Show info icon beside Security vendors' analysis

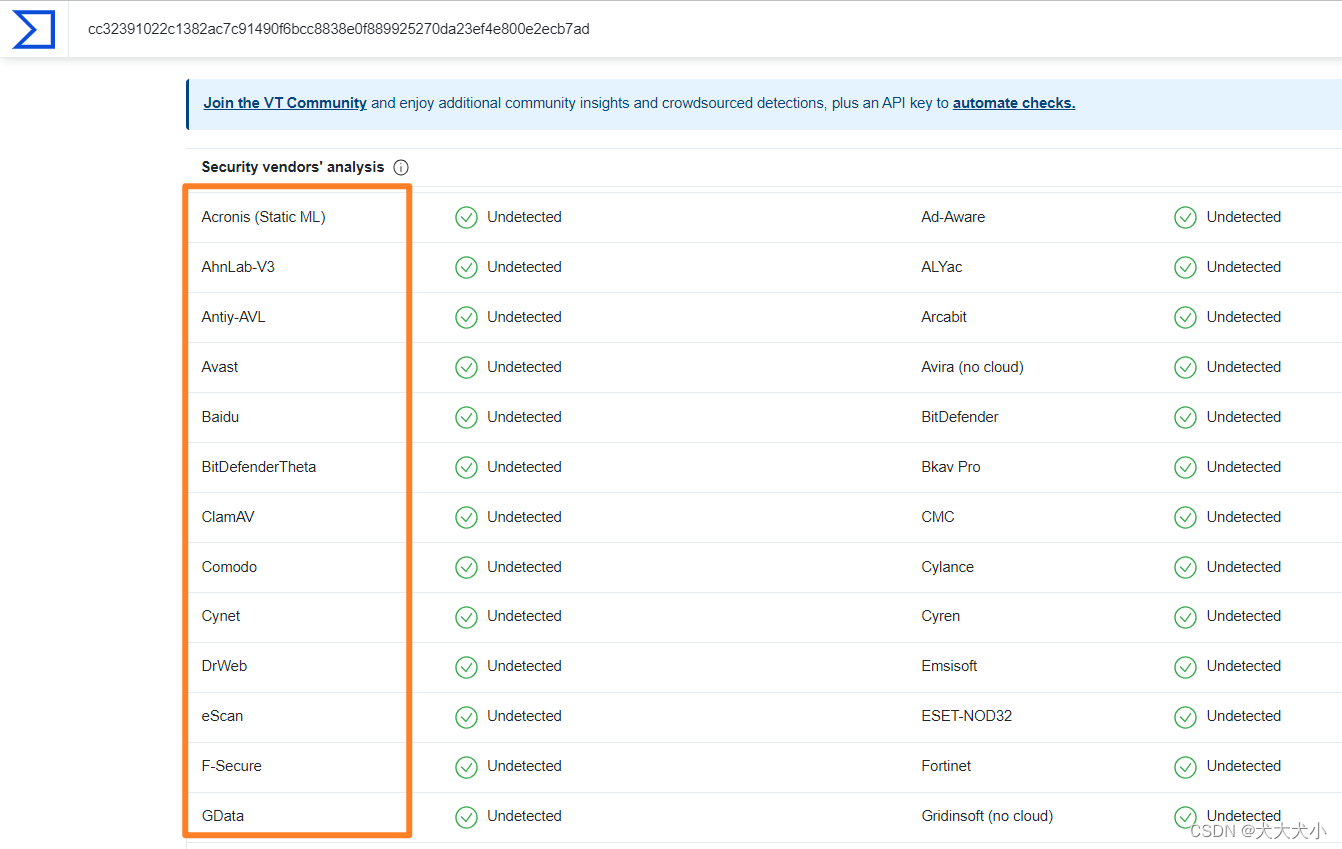(x=401, y=167)
